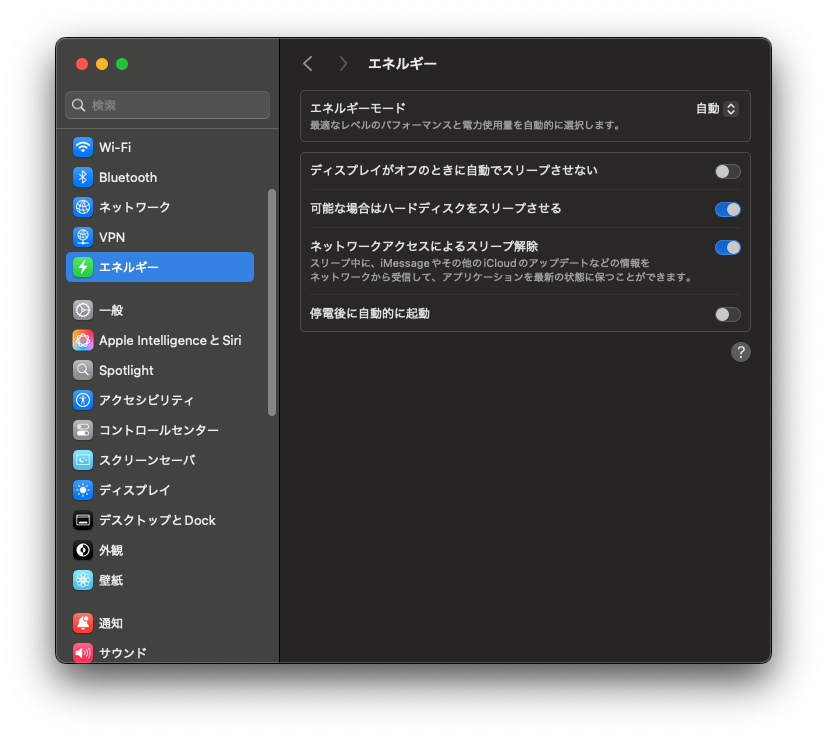Click スクリーンセーバ label text
The height and width of the screenshot is (737, 827).
pyautogui.click(x=147, y=461)
